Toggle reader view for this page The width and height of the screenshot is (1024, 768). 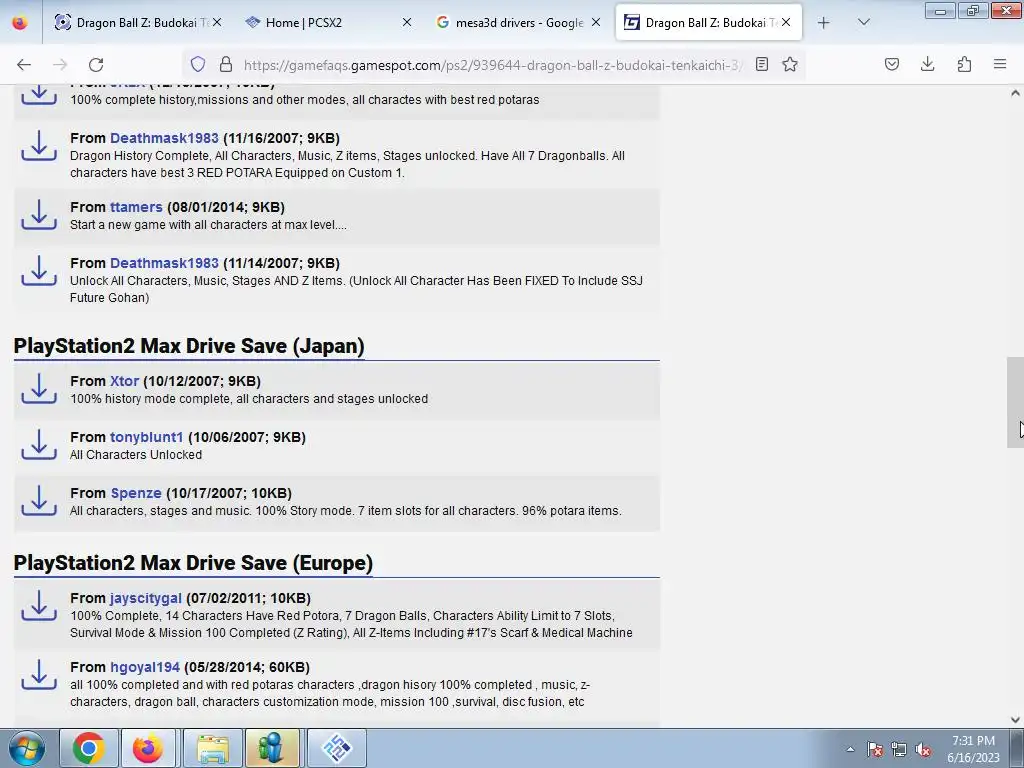pyautogui.click(x=761, y=64)
